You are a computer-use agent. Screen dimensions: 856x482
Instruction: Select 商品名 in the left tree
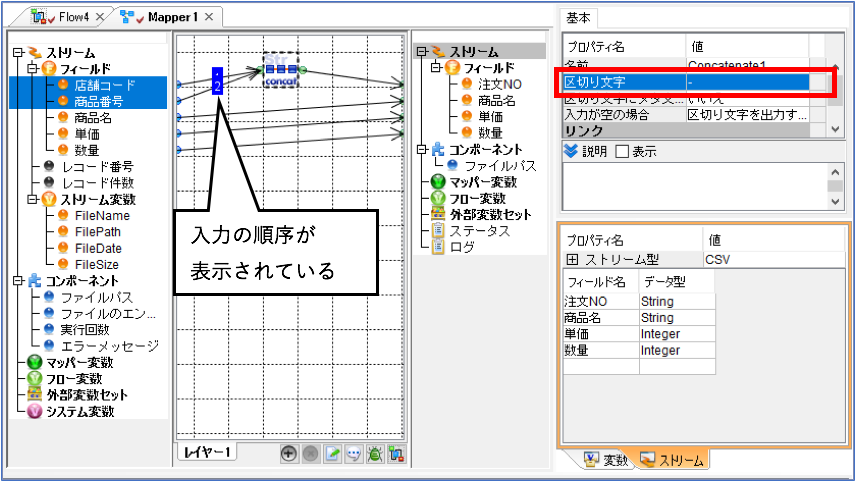tap(93, 117)
